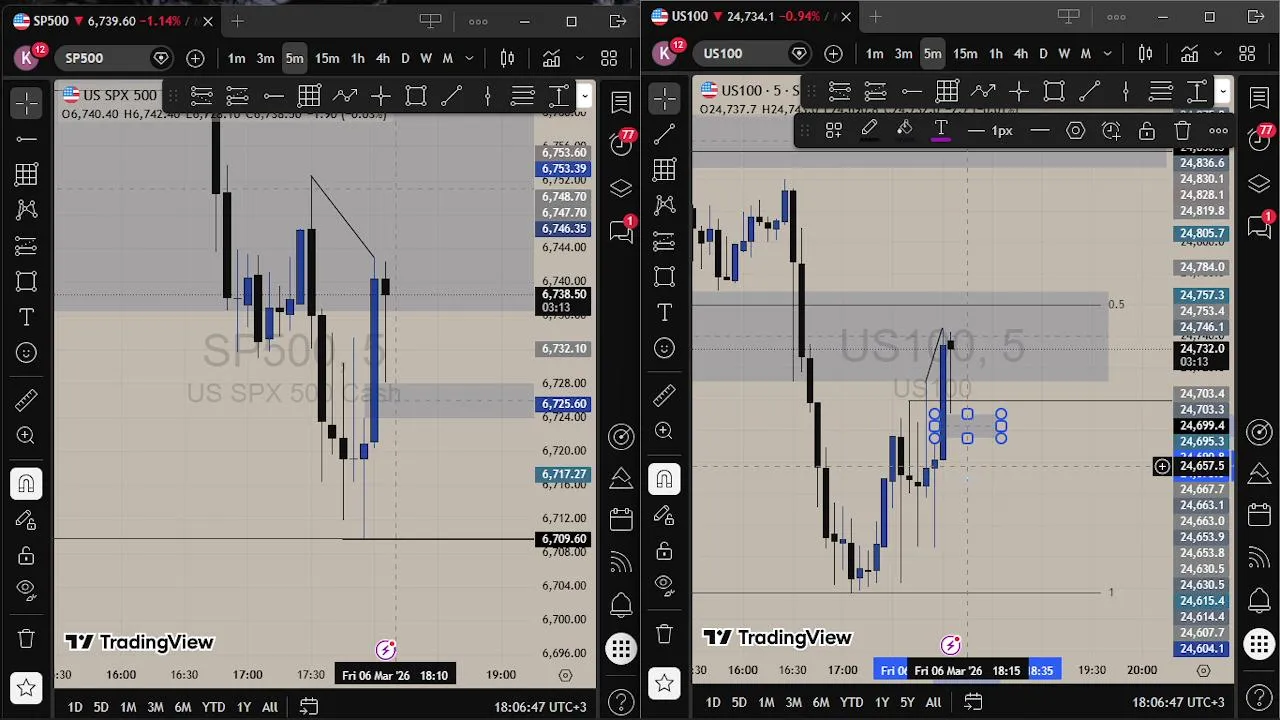The height and width of the screenshot is (720, 1280).
Task: Open background fill color in floating toolbar
Action: point(905,130)
